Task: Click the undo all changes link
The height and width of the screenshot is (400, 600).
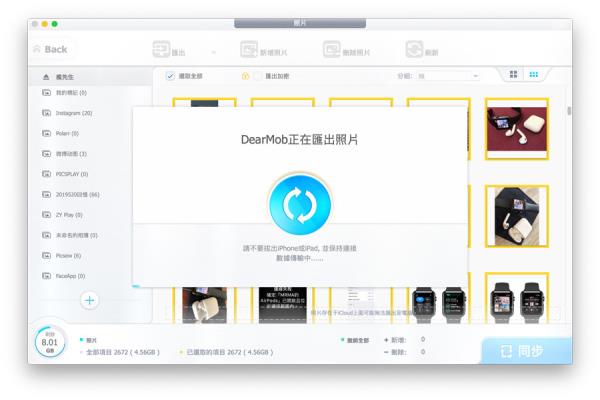Action: coord(355,340)
